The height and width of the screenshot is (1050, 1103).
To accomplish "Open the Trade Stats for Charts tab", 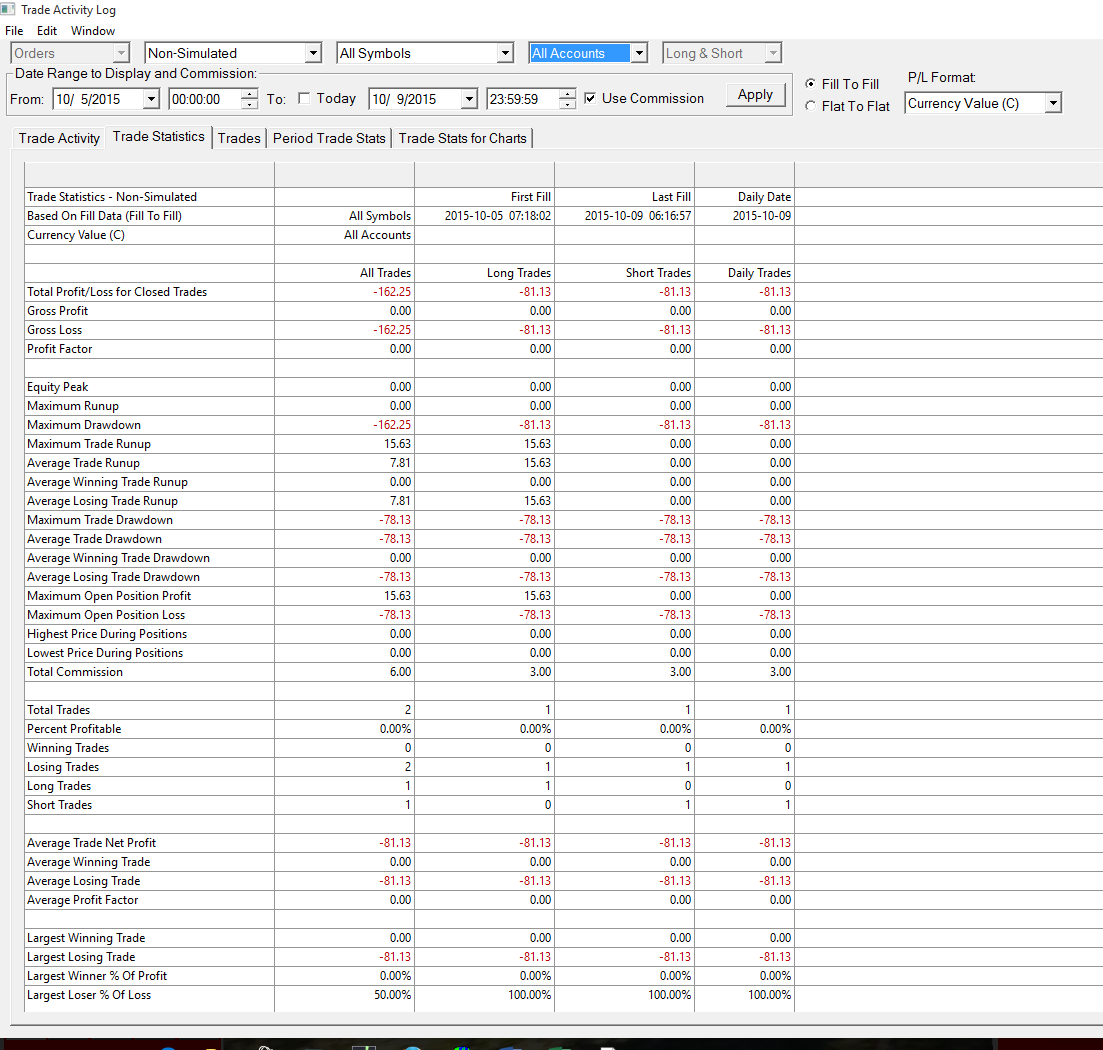I will coord(463,139).
